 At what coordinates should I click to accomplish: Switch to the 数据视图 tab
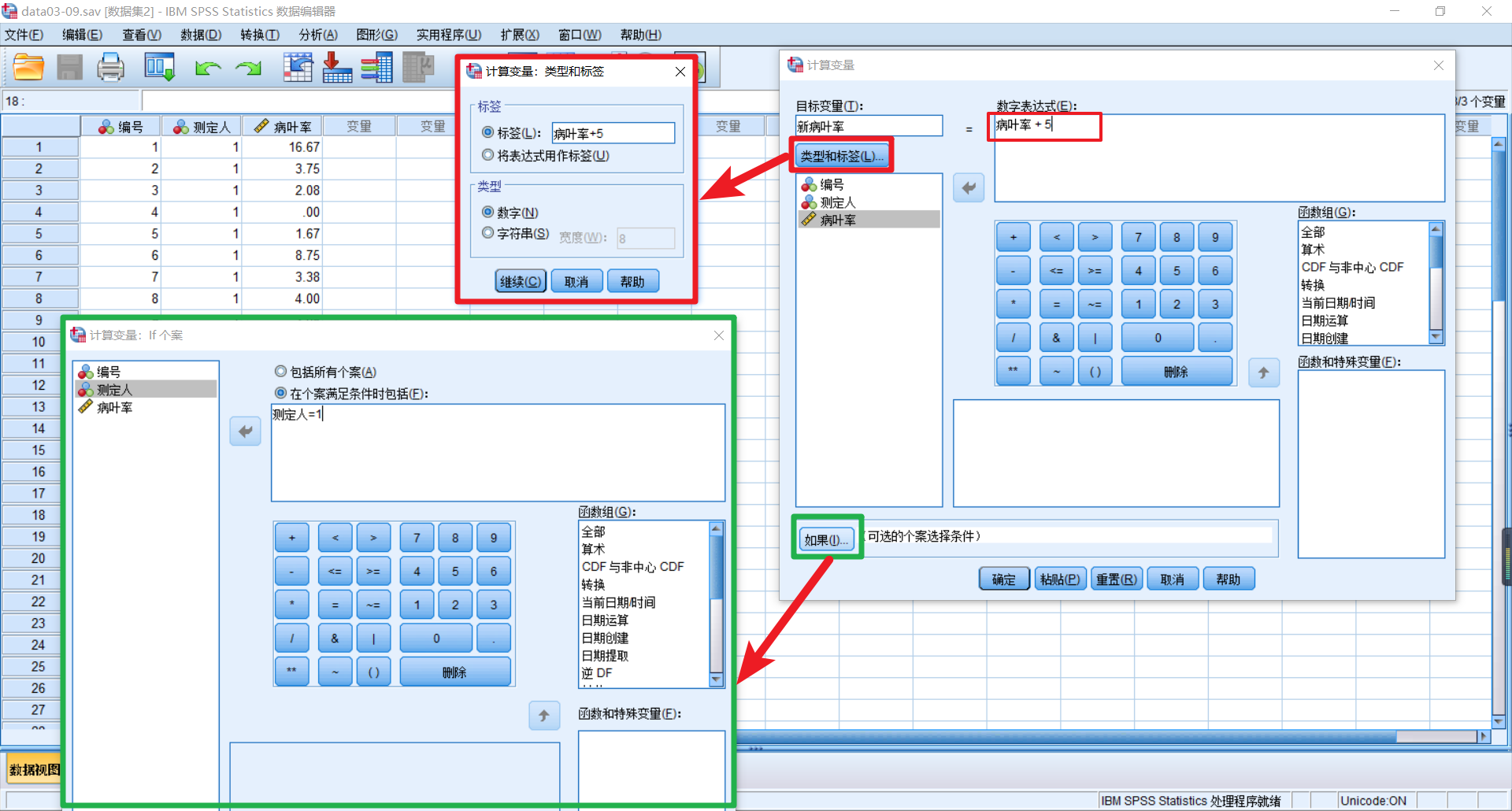point(35,769)
